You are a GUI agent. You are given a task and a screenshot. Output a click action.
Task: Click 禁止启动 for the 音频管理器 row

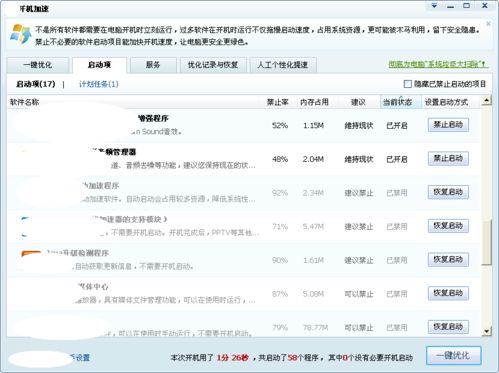[448, 159]
